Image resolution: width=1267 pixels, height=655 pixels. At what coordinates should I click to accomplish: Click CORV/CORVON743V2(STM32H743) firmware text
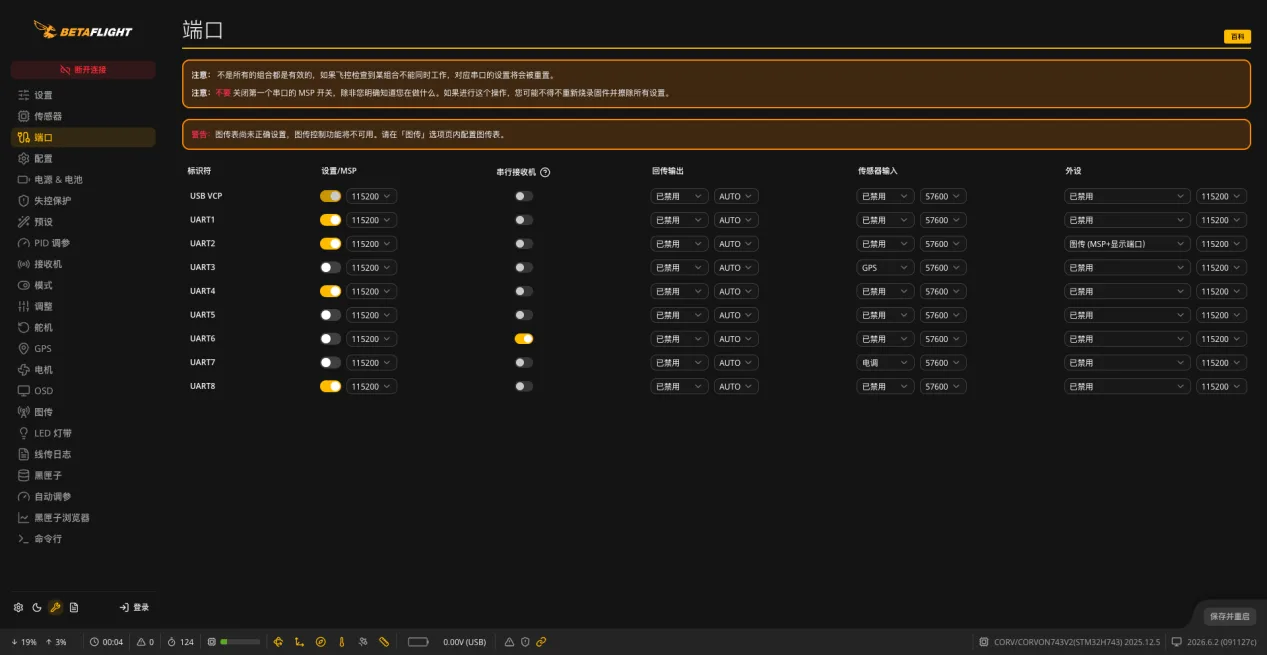coord(1077,642)
